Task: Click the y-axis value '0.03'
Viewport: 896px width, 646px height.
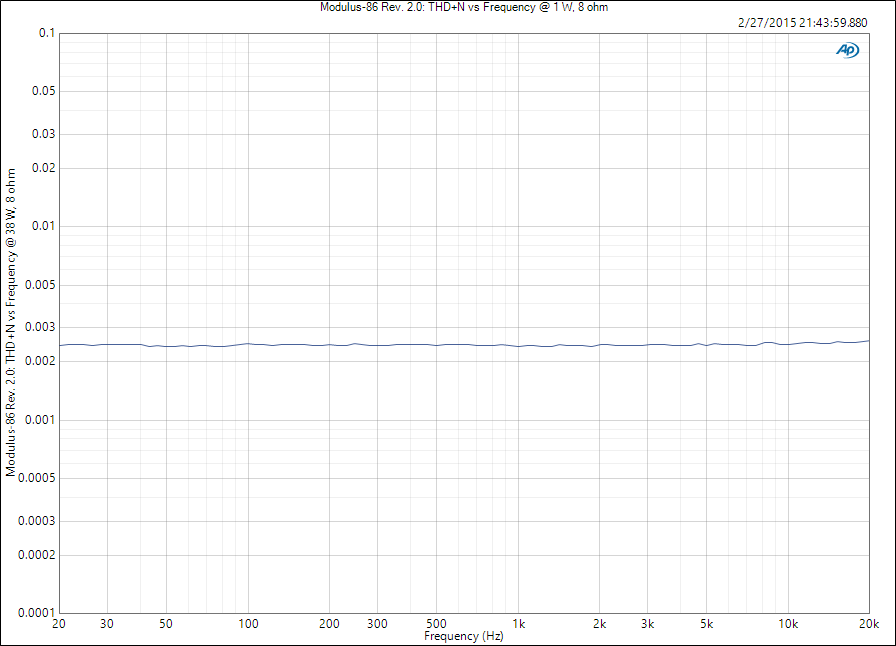Action: [43, 134]
